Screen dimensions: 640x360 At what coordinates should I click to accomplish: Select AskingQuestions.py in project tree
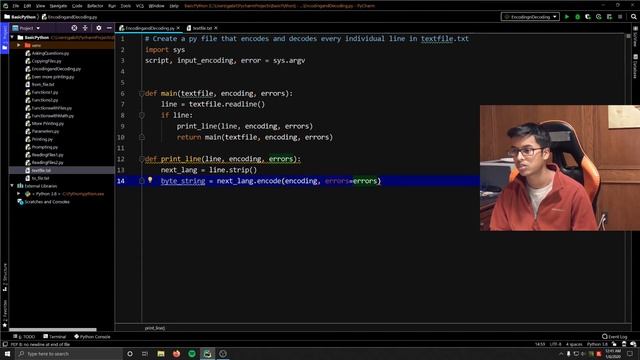(x=50, y=53)
